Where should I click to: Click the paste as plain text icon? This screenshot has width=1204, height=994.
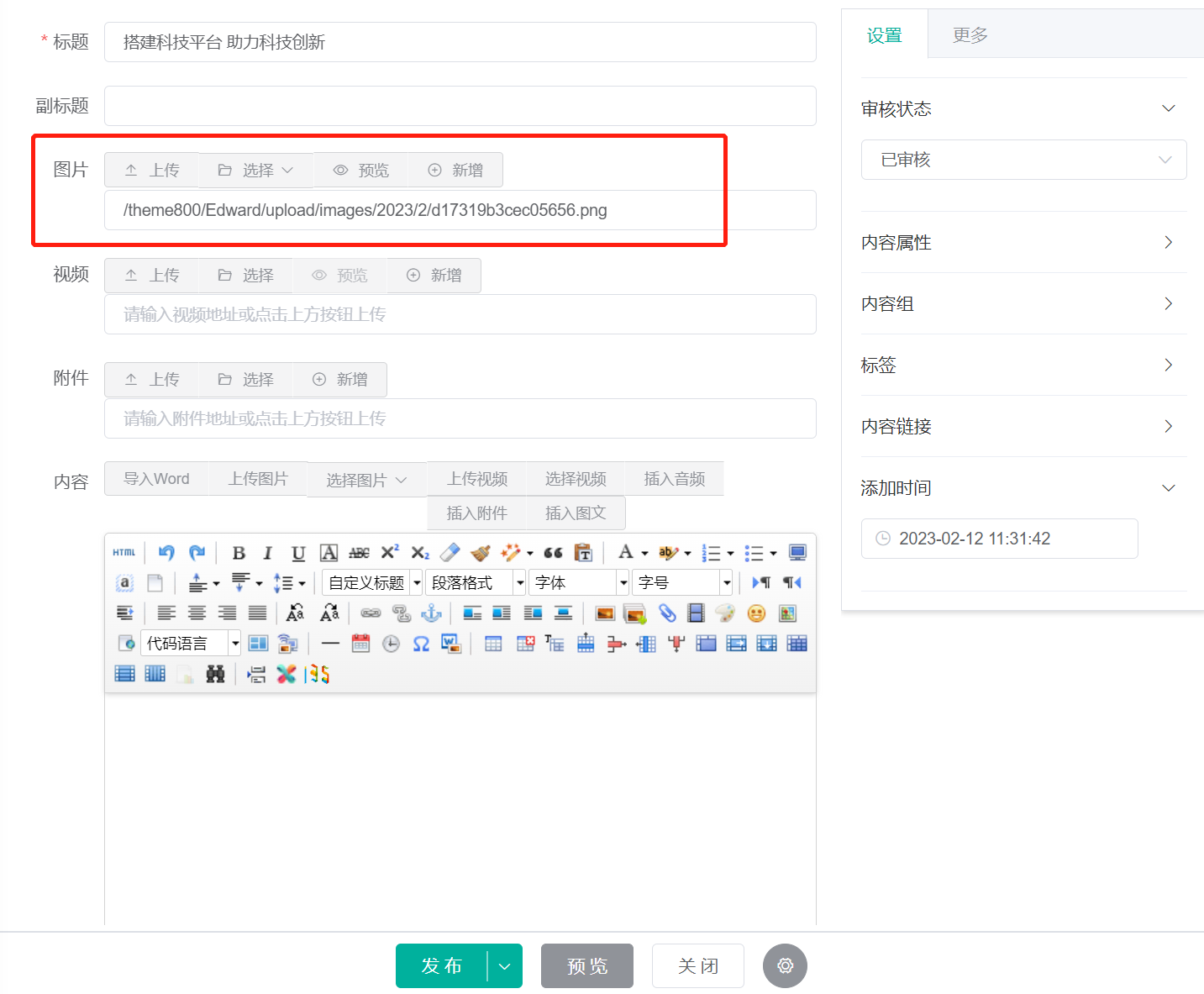583,553
